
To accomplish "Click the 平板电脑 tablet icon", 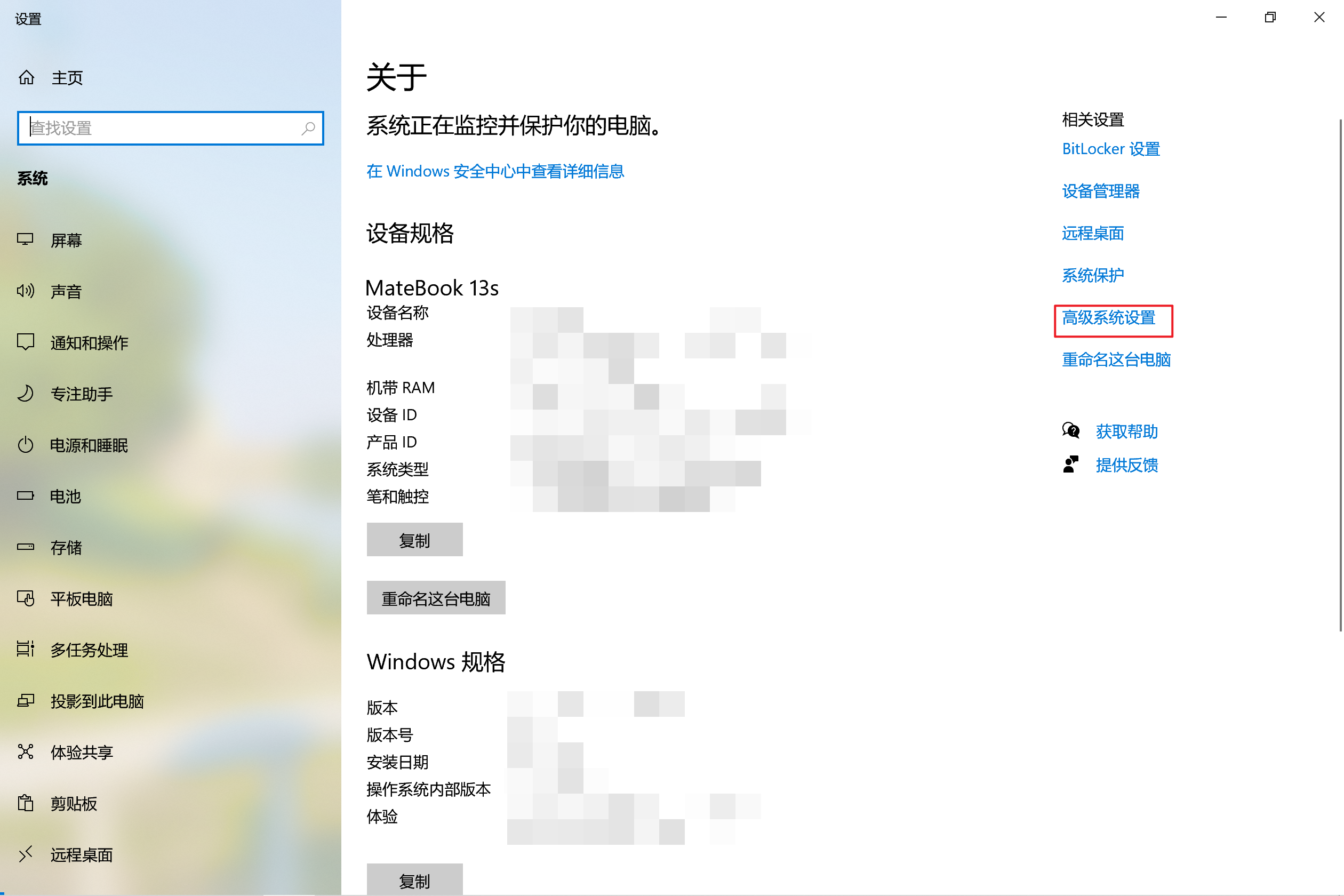I will [x=25, y=598].
